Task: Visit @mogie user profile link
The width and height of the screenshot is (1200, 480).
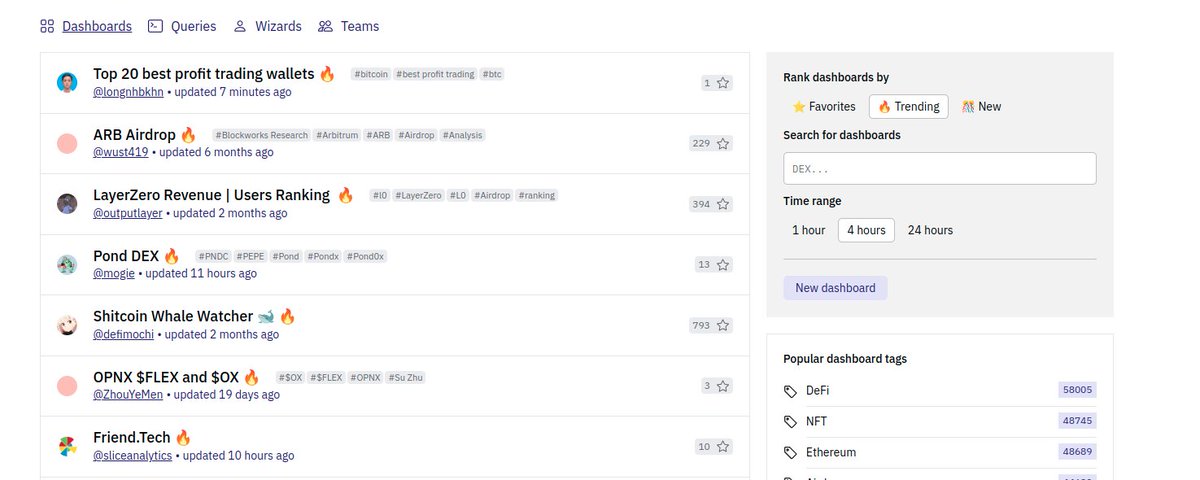Action: tap(114, 273)
